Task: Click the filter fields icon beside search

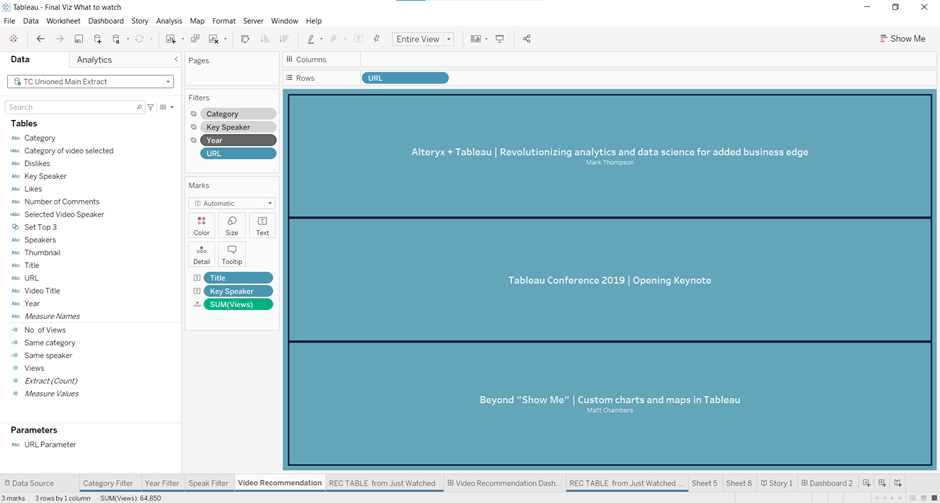Action: 151,107
